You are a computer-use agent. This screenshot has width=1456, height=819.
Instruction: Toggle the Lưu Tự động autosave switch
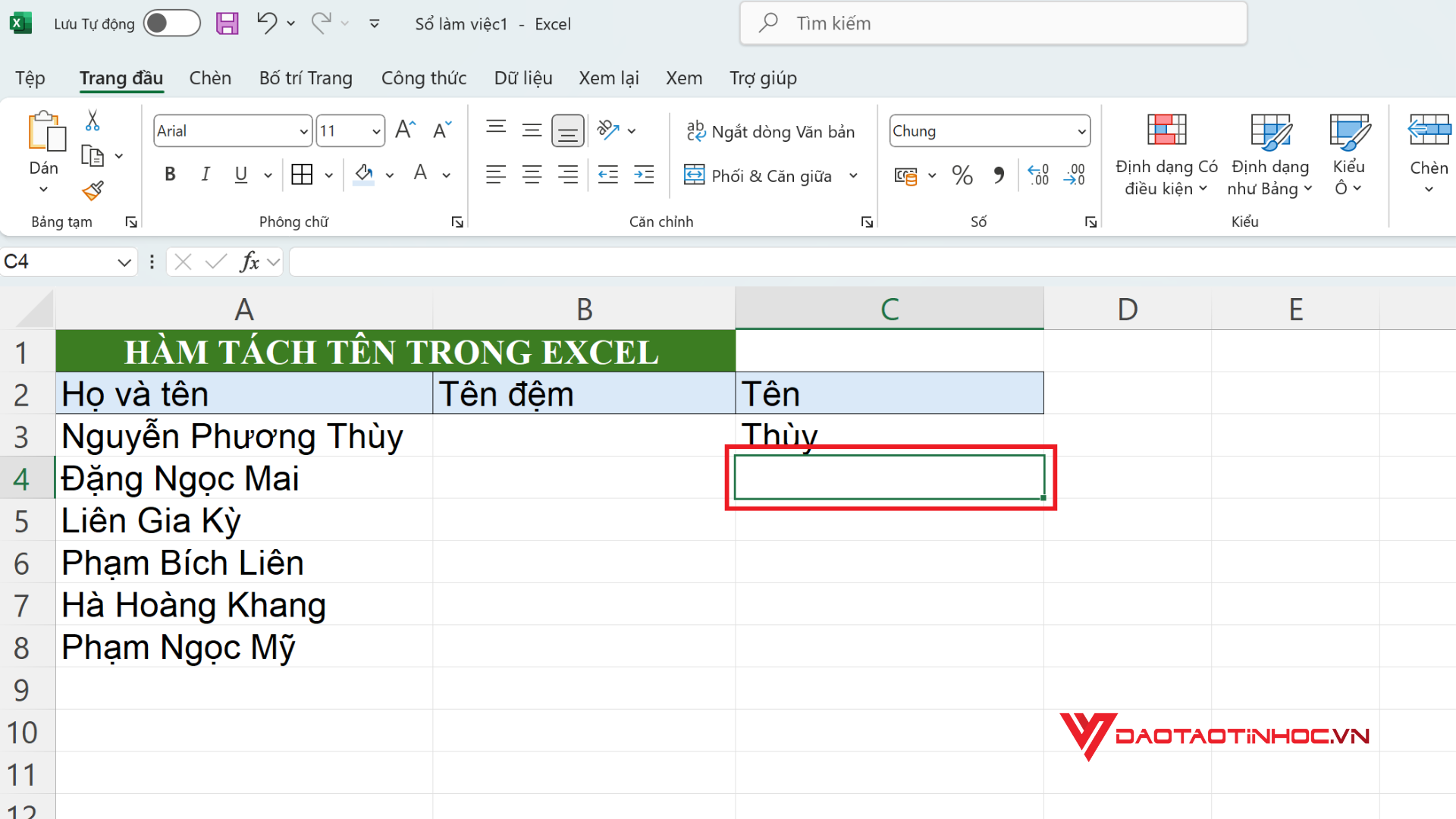pos(171,24)
